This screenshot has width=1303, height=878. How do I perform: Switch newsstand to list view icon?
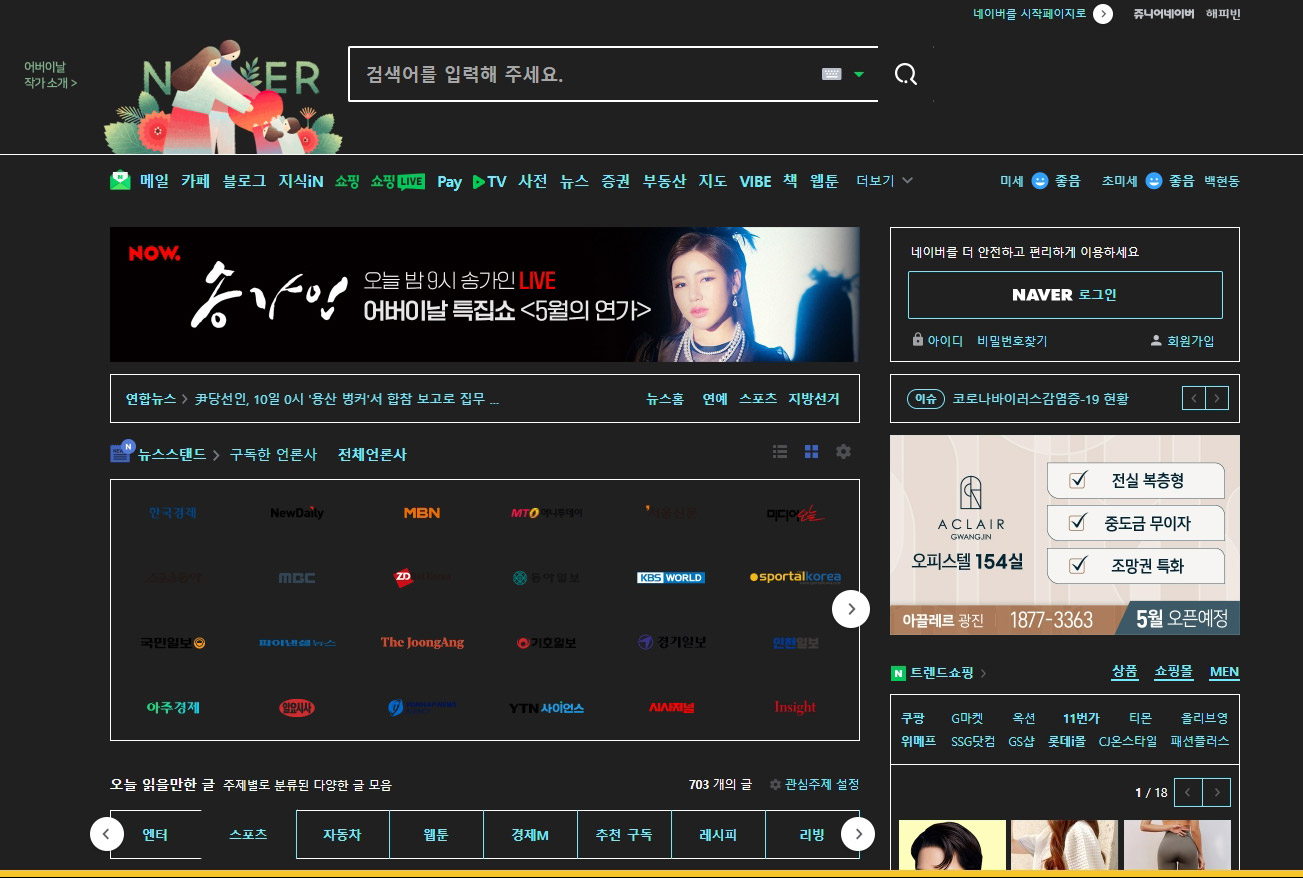pos(780,452)
